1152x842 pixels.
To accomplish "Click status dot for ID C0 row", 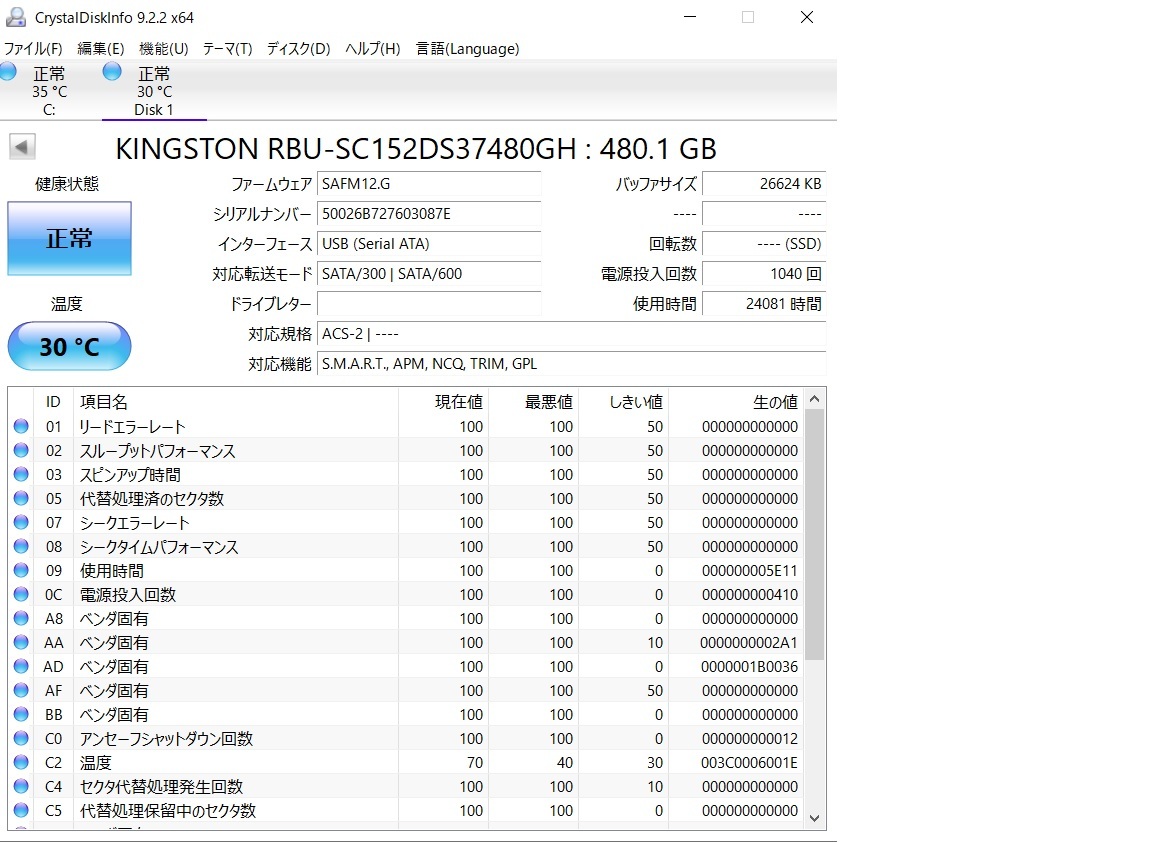I will tap(21, 738).
